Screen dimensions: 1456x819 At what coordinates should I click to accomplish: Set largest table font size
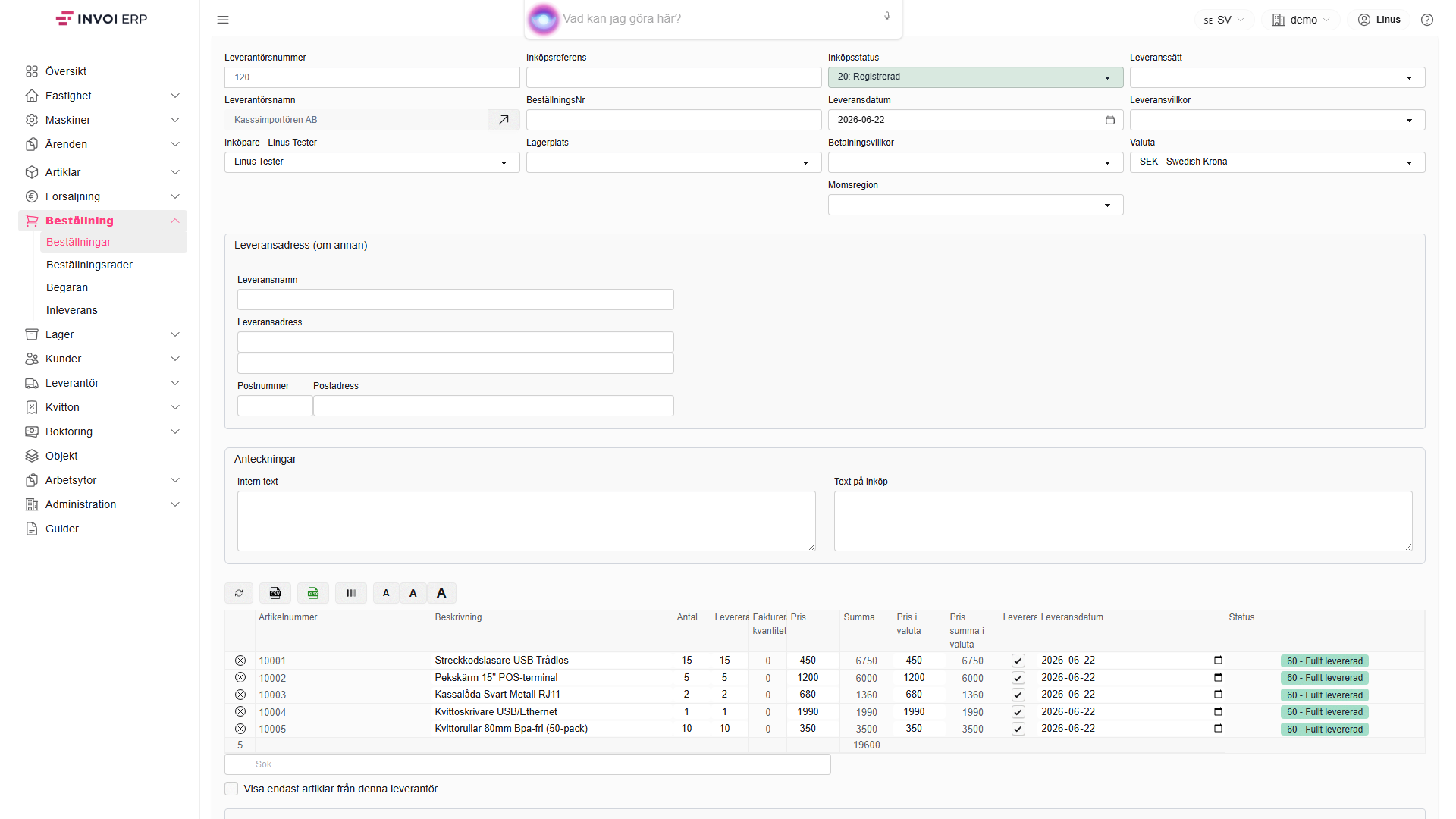(441, 593)
